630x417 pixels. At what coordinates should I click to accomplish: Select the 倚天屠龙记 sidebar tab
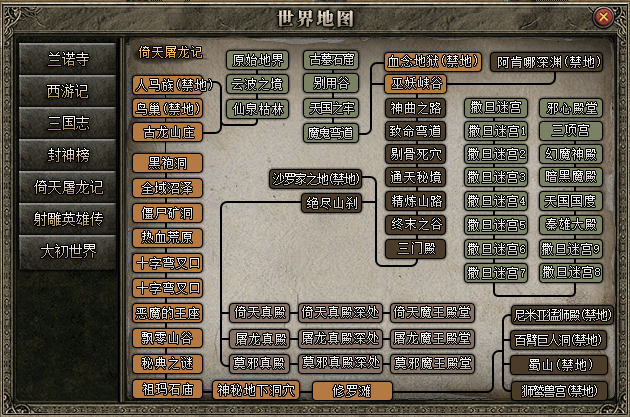[x=68, y=187]
